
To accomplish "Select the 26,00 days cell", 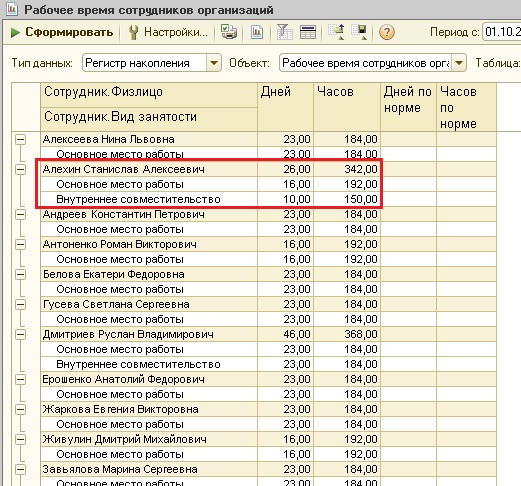I will [285, 169].
